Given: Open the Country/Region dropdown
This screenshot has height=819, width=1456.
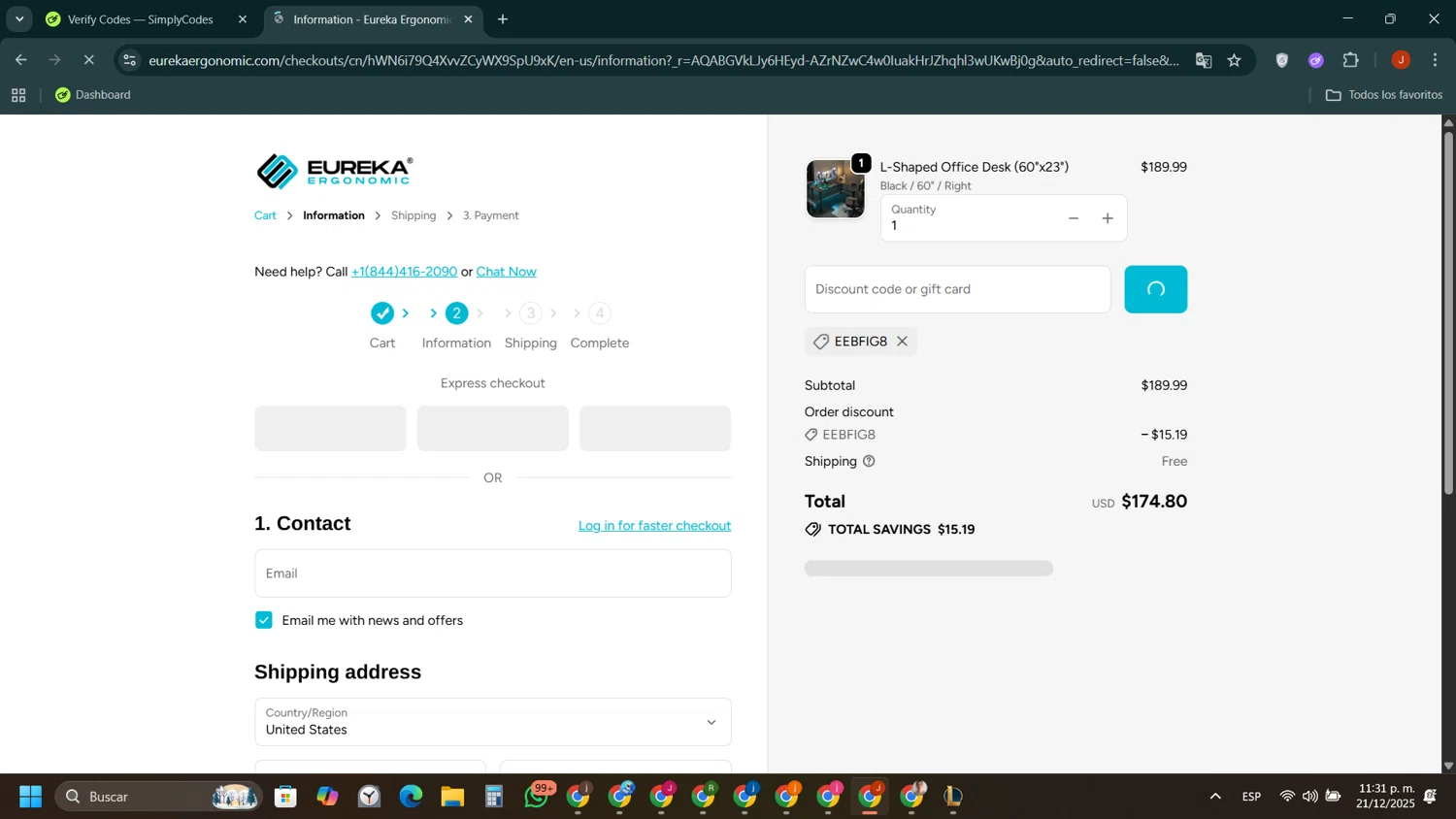Looking at the screenshot, I should point(492,722).
